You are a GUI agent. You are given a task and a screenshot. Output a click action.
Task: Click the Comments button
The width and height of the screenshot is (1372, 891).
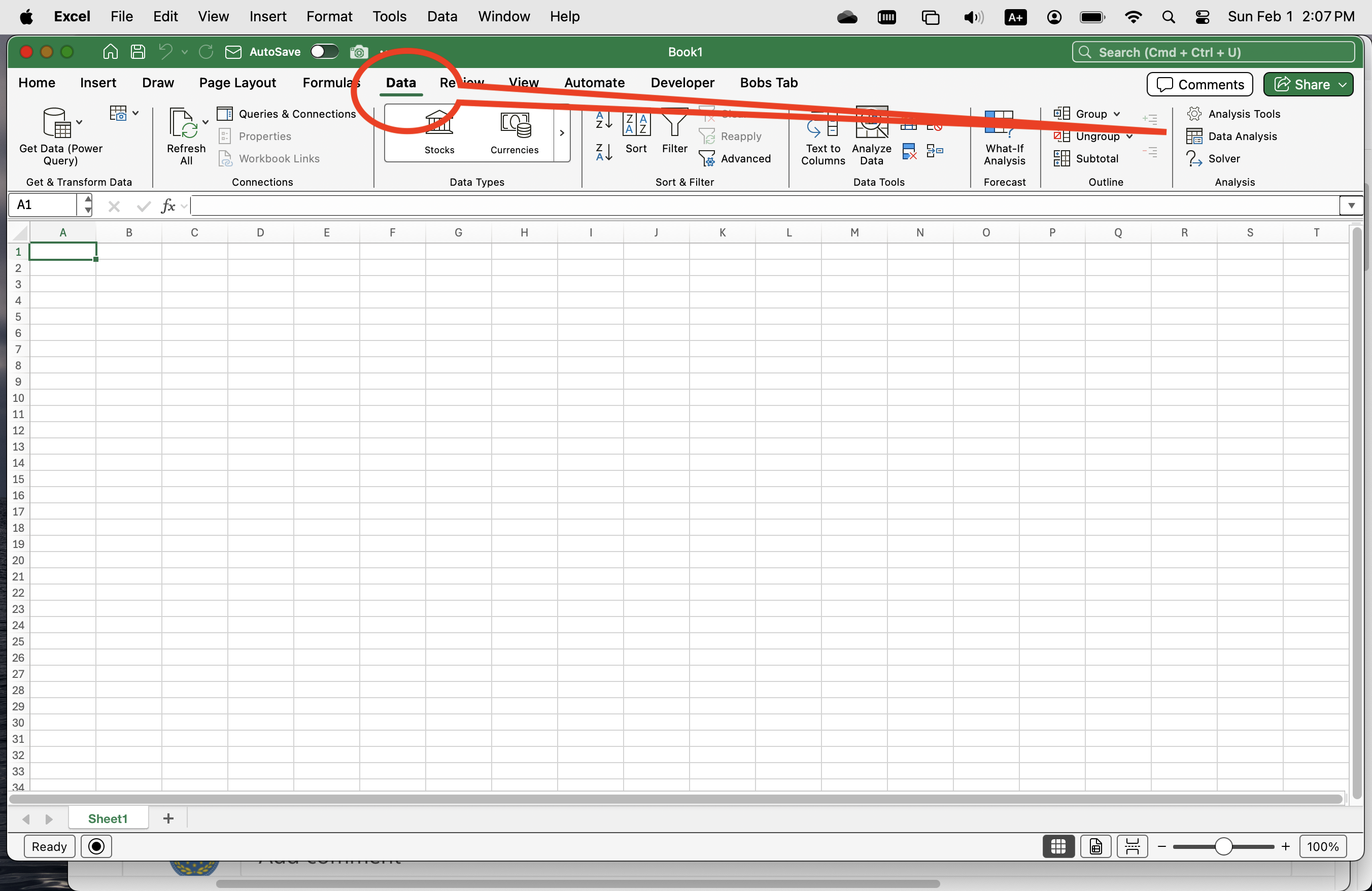tap(1199, 85)
